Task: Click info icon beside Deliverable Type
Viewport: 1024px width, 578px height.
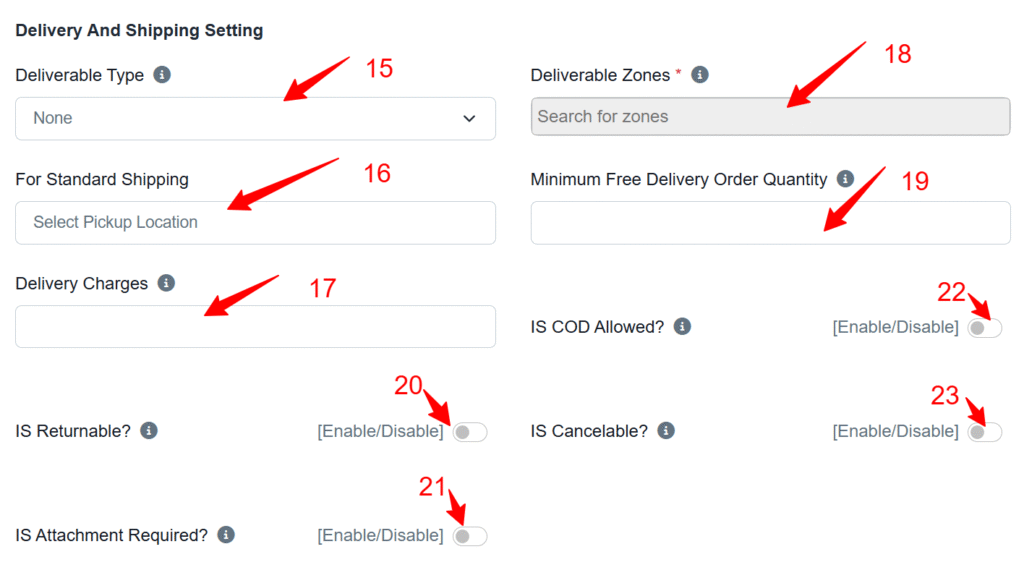Action: click(162, 75)
